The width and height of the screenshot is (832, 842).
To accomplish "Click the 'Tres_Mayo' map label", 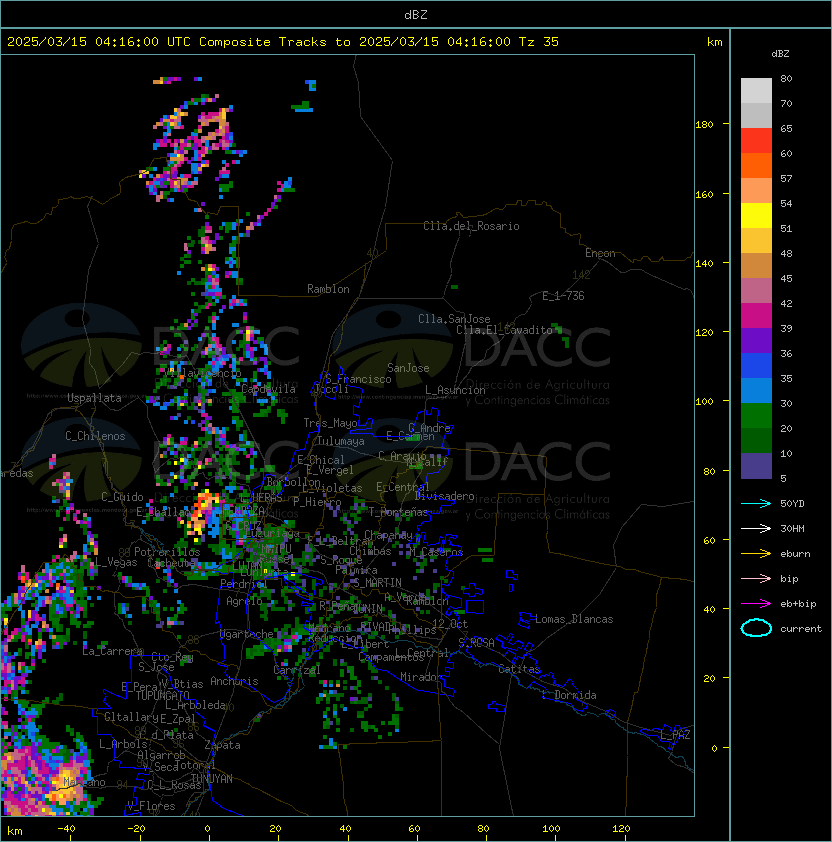I will [x=330, y=423].
